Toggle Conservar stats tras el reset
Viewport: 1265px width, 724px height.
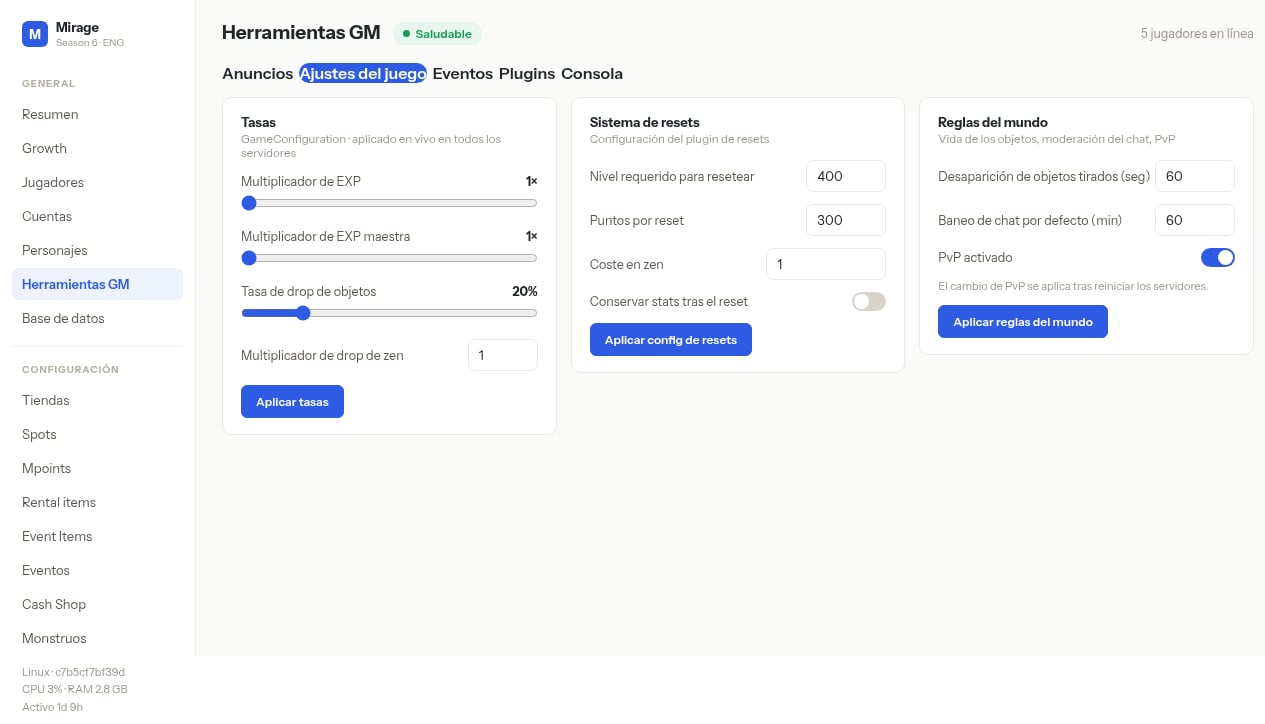click(x=869, y=301)
